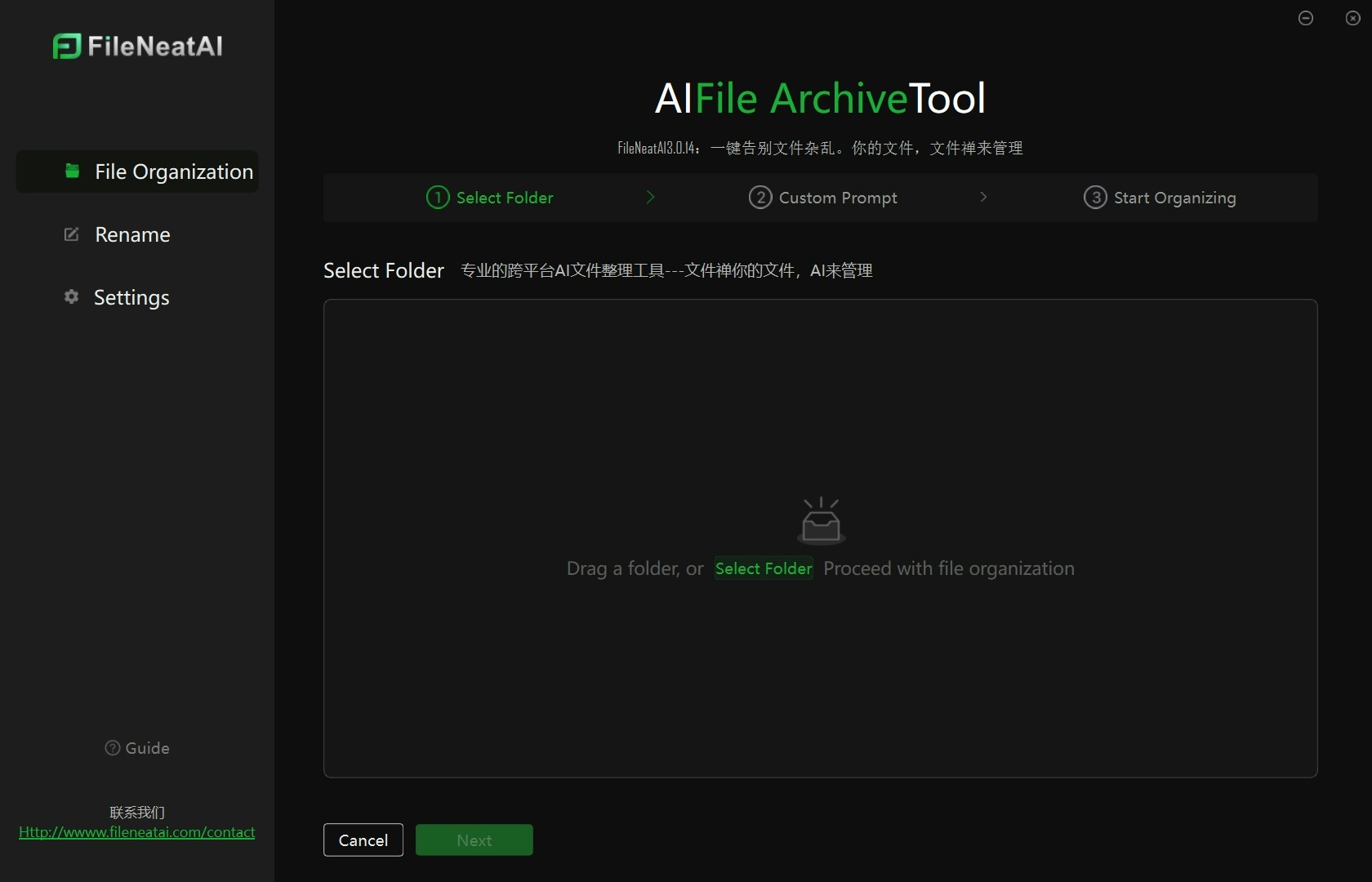Click the 专业的跨平台AI文件整理工具 description text
This screenshot has width=1372, height=882.
tap(666, 270)
